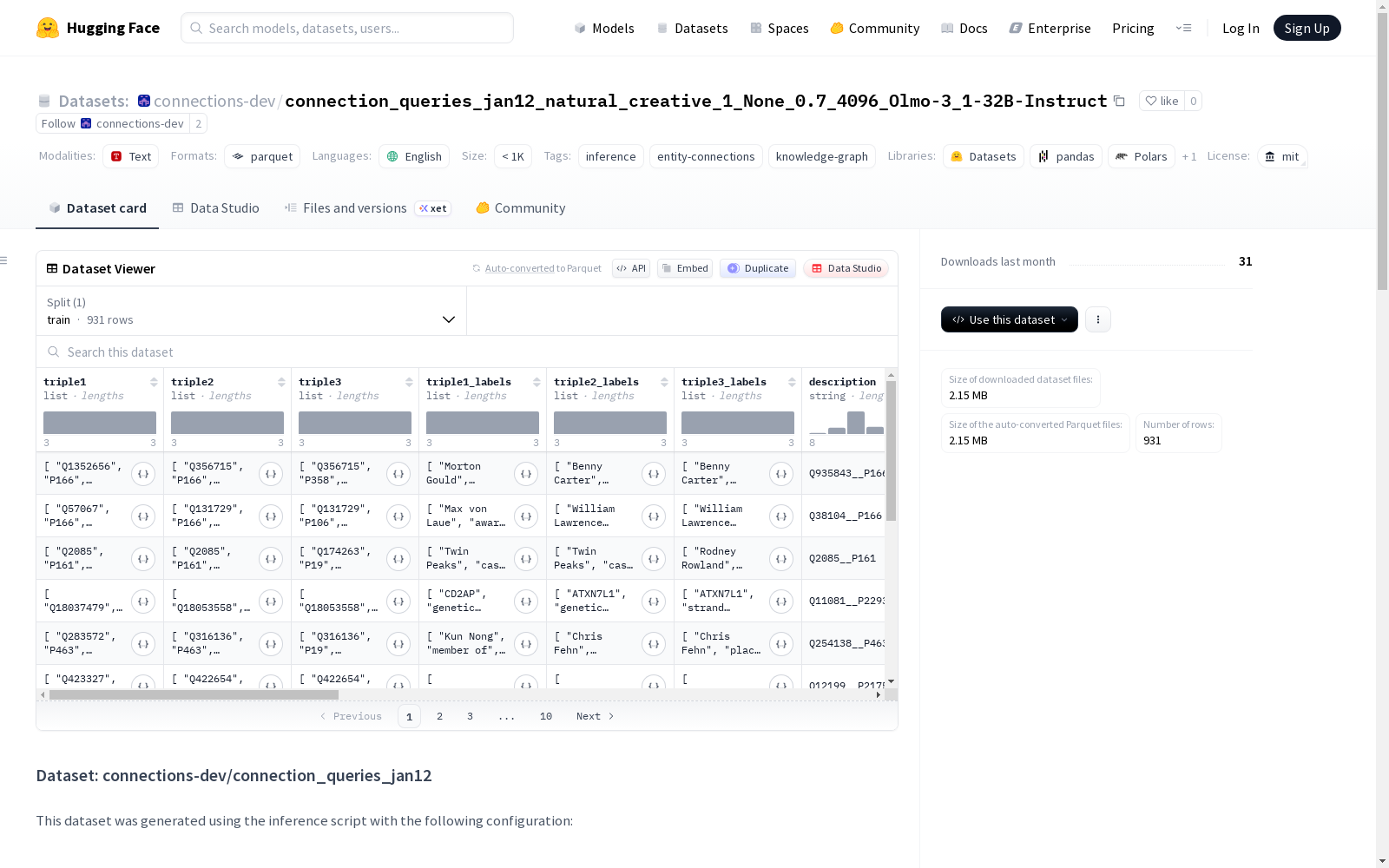Expand triple2_labels cell with Chris Fehn
The height and width of the screenshot is (868, 1389).
[x=654, y=644]
